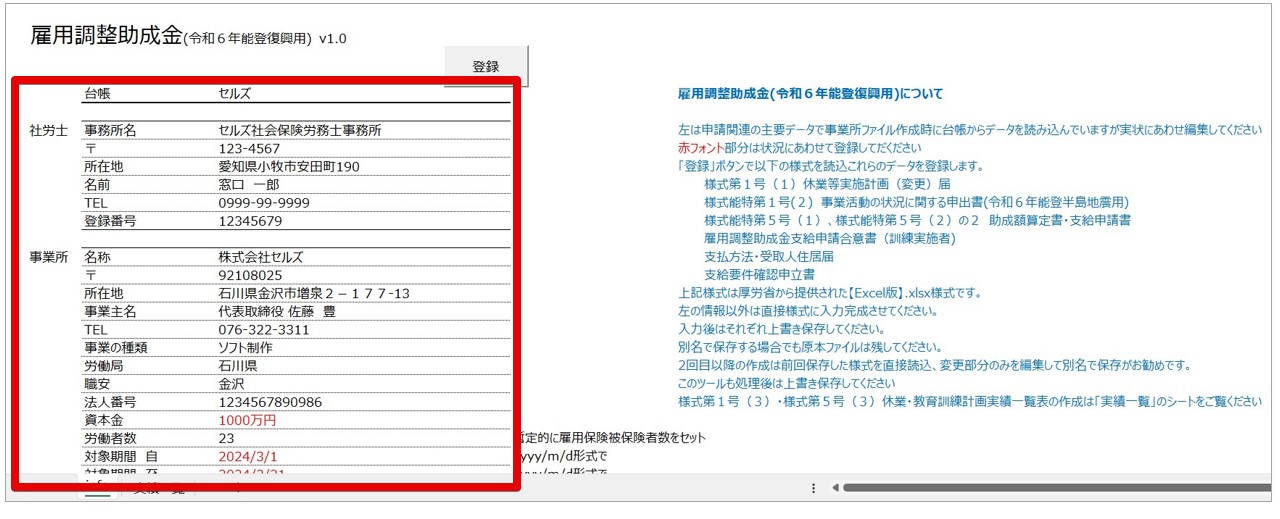Click the 登録 button

(x=486, y=66)
